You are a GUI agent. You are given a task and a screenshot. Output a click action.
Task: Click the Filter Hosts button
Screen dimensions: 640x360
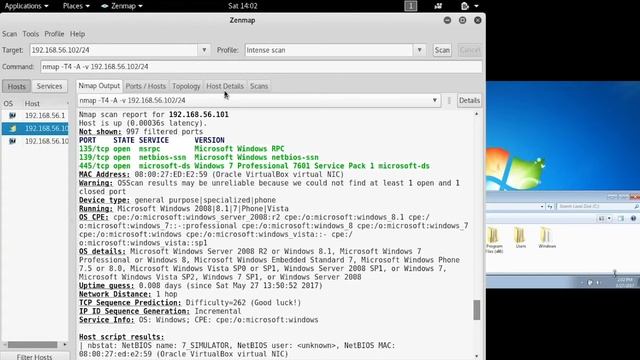[x=35, y=357]
